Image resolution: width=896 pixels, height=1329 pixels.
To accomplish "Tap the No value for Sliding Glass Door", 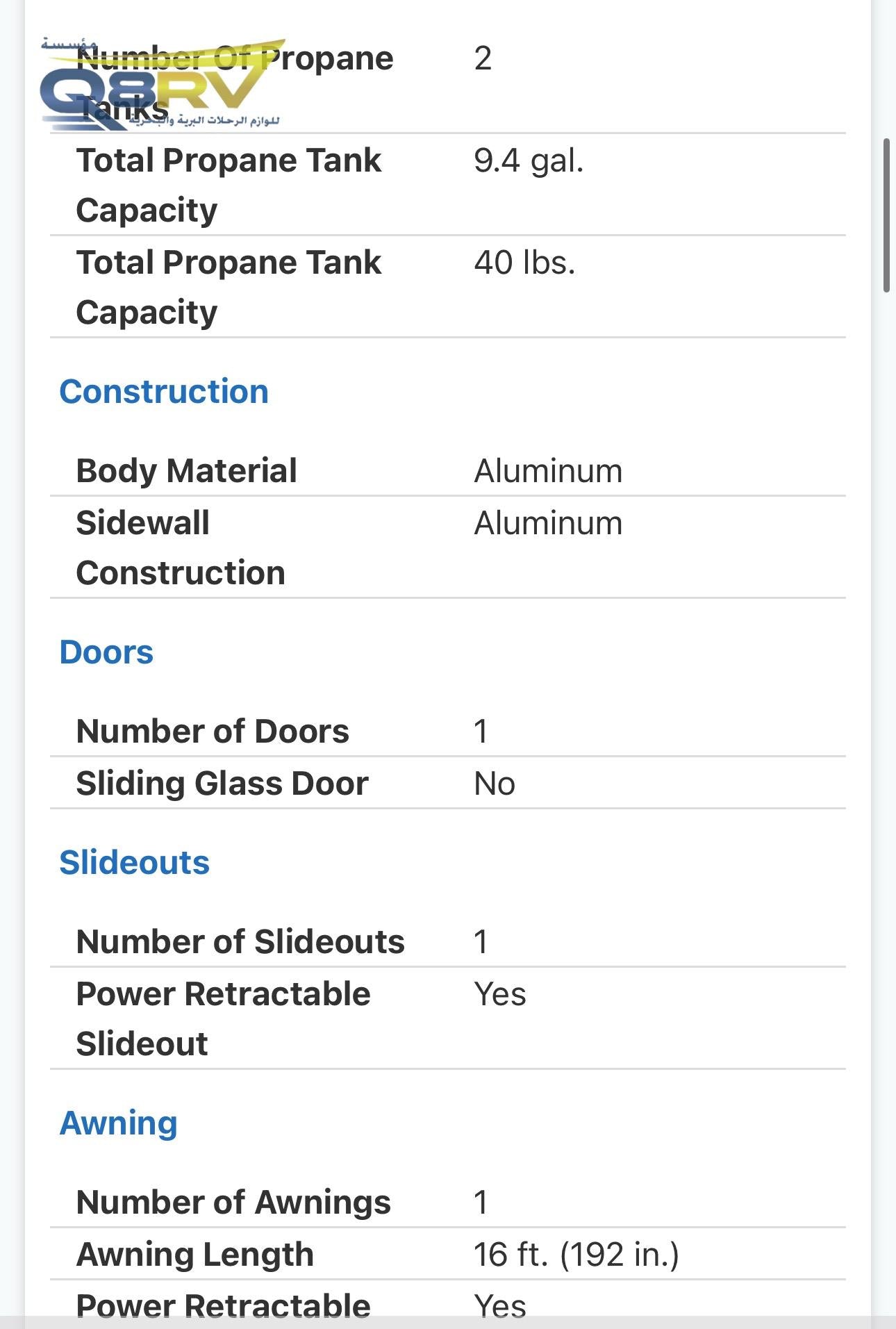I will click(495, 783).
